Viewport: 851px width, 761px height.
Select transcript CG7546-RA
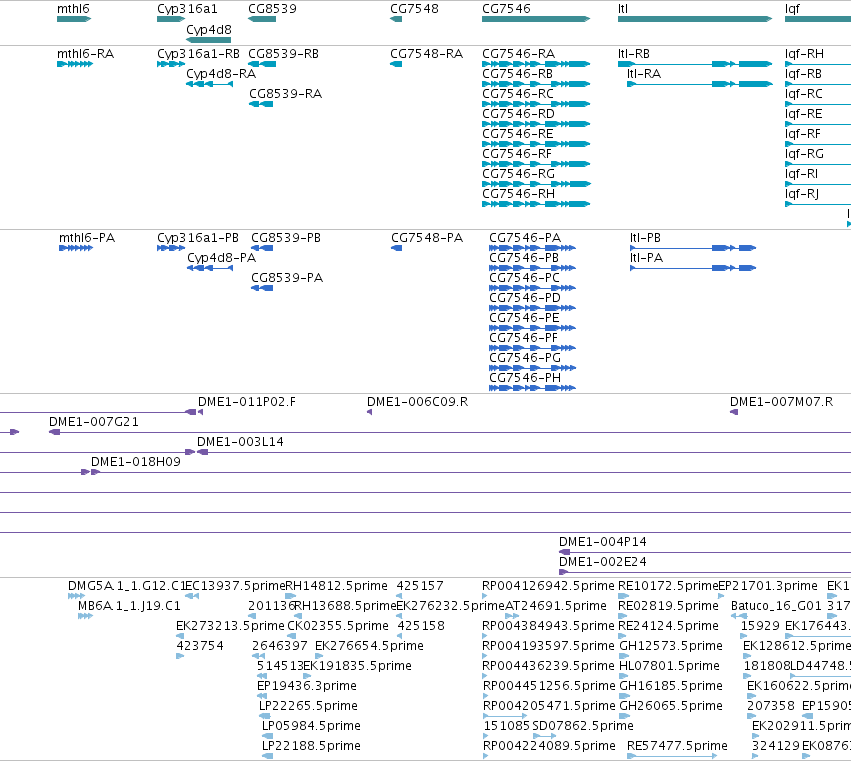536,64
